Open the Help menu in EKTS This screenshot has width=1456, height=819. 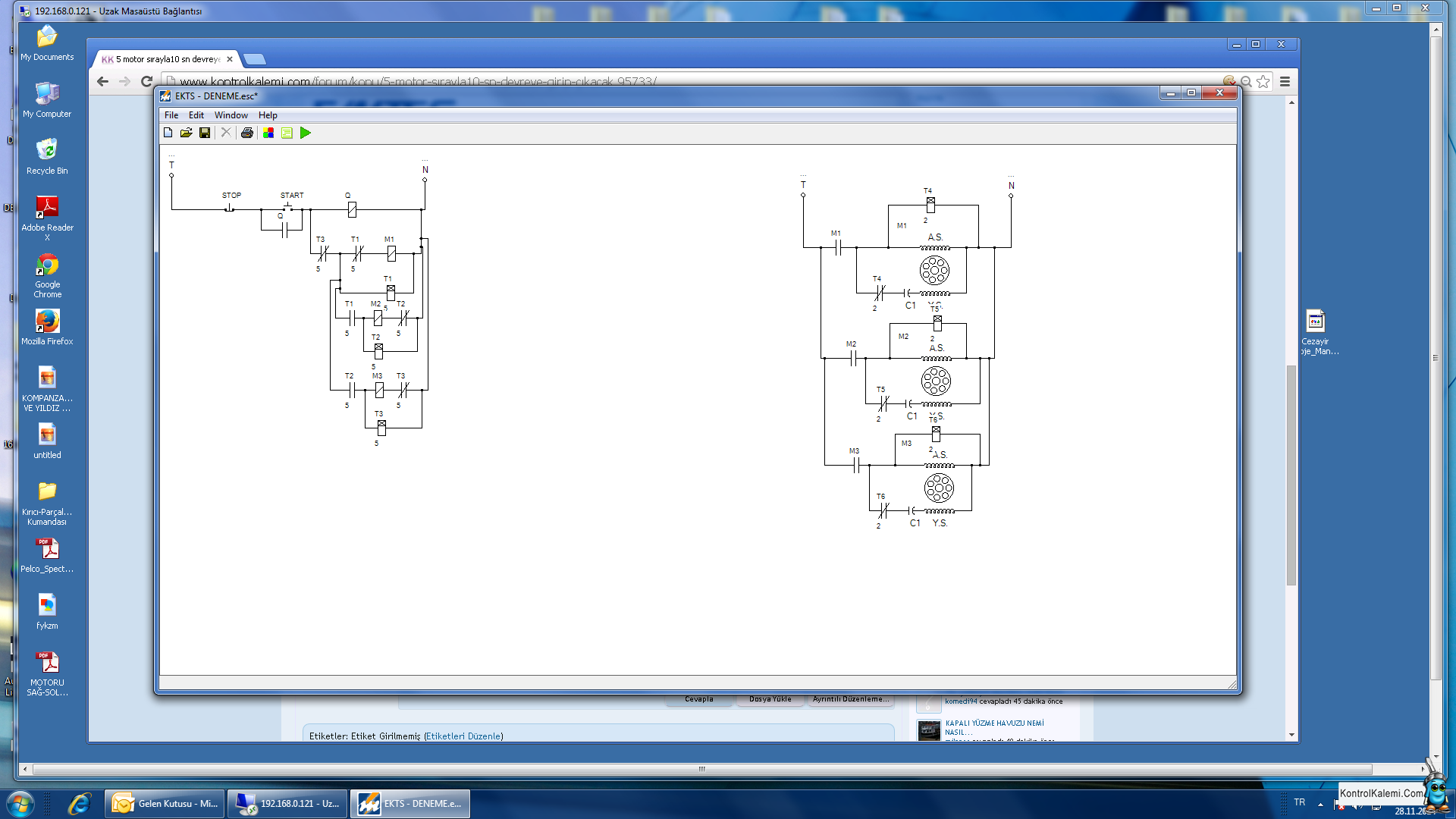(x=268, y=115)
